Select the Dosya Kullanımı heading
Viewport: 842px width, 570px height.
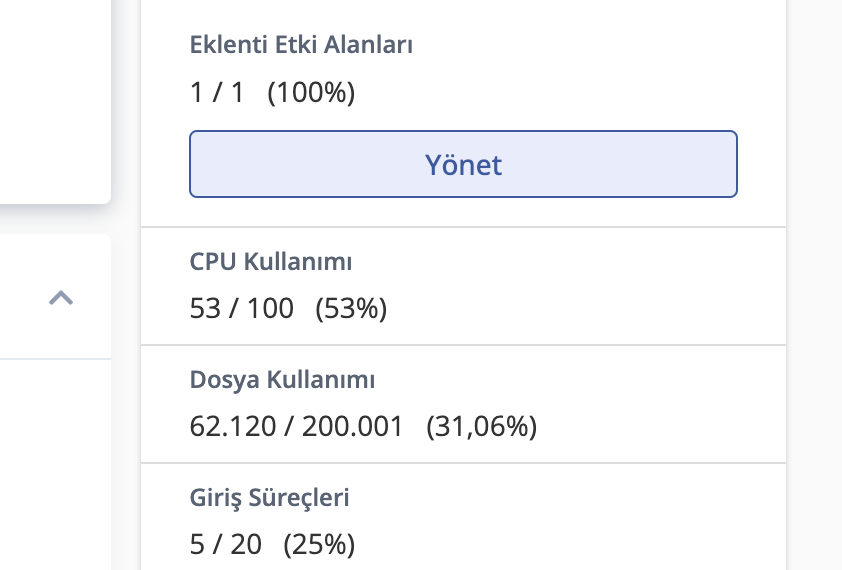tap(282, 380)
